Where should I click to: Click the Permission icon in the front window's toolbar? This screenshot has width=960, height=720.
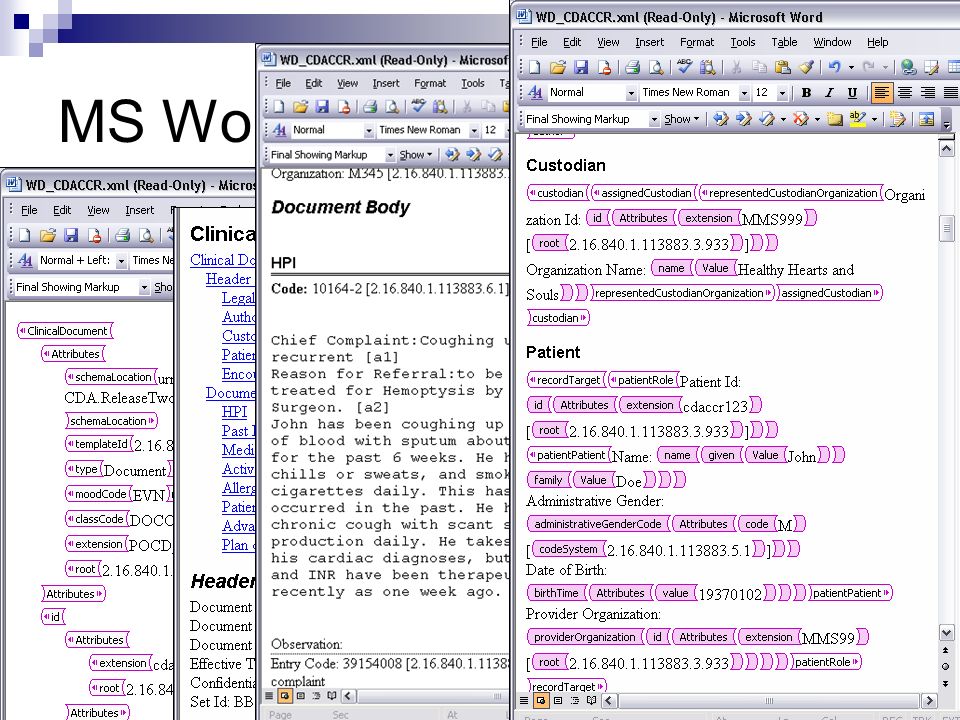604,67
